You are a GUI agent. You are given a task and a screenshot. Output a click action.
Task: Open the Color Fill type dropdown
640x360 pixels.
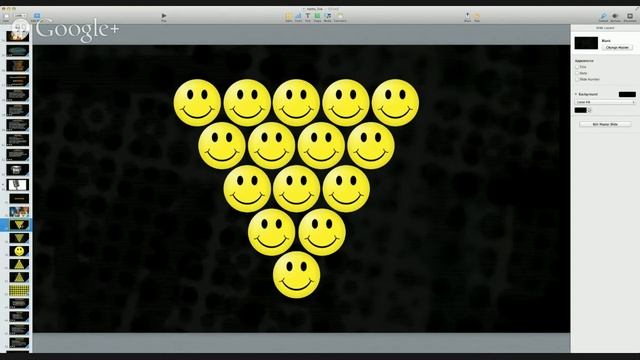pyautogui.click(x=605, y=102)
